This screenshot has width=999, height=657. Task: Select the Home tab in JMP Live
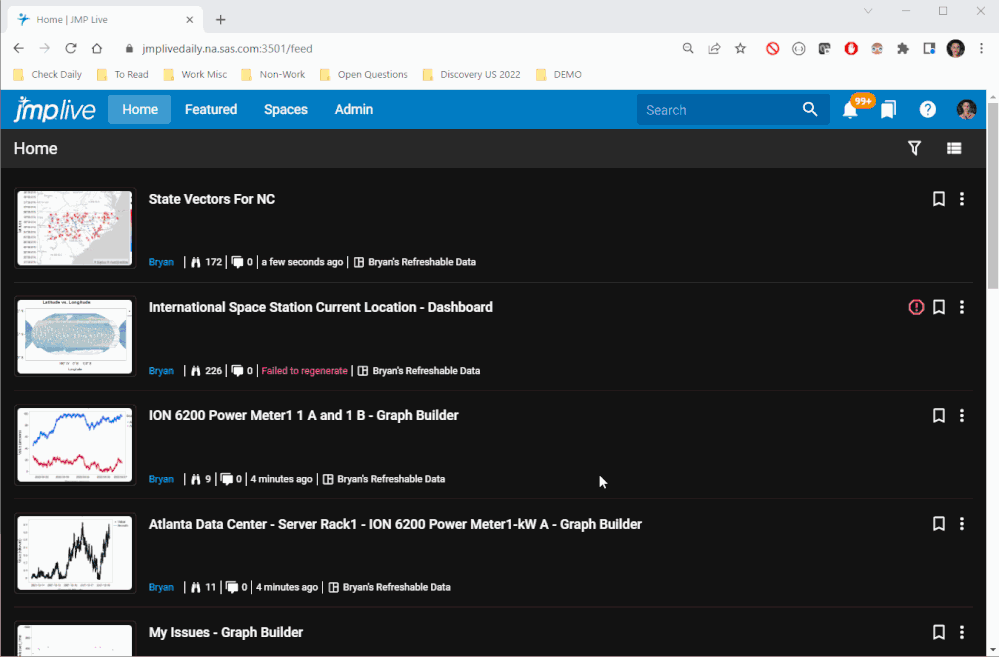[x=140, y=110]
